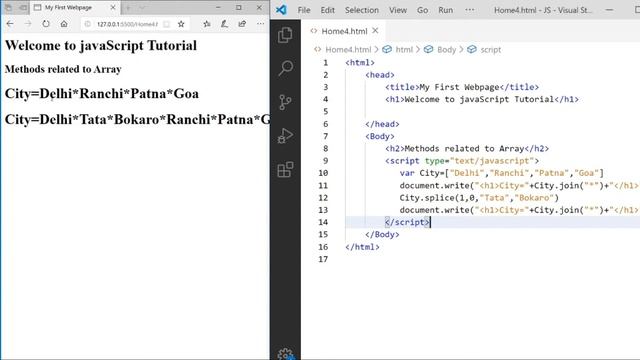Go forward in the browser
The height and width of the screenshot is (360, 640).
click(28, 24)
